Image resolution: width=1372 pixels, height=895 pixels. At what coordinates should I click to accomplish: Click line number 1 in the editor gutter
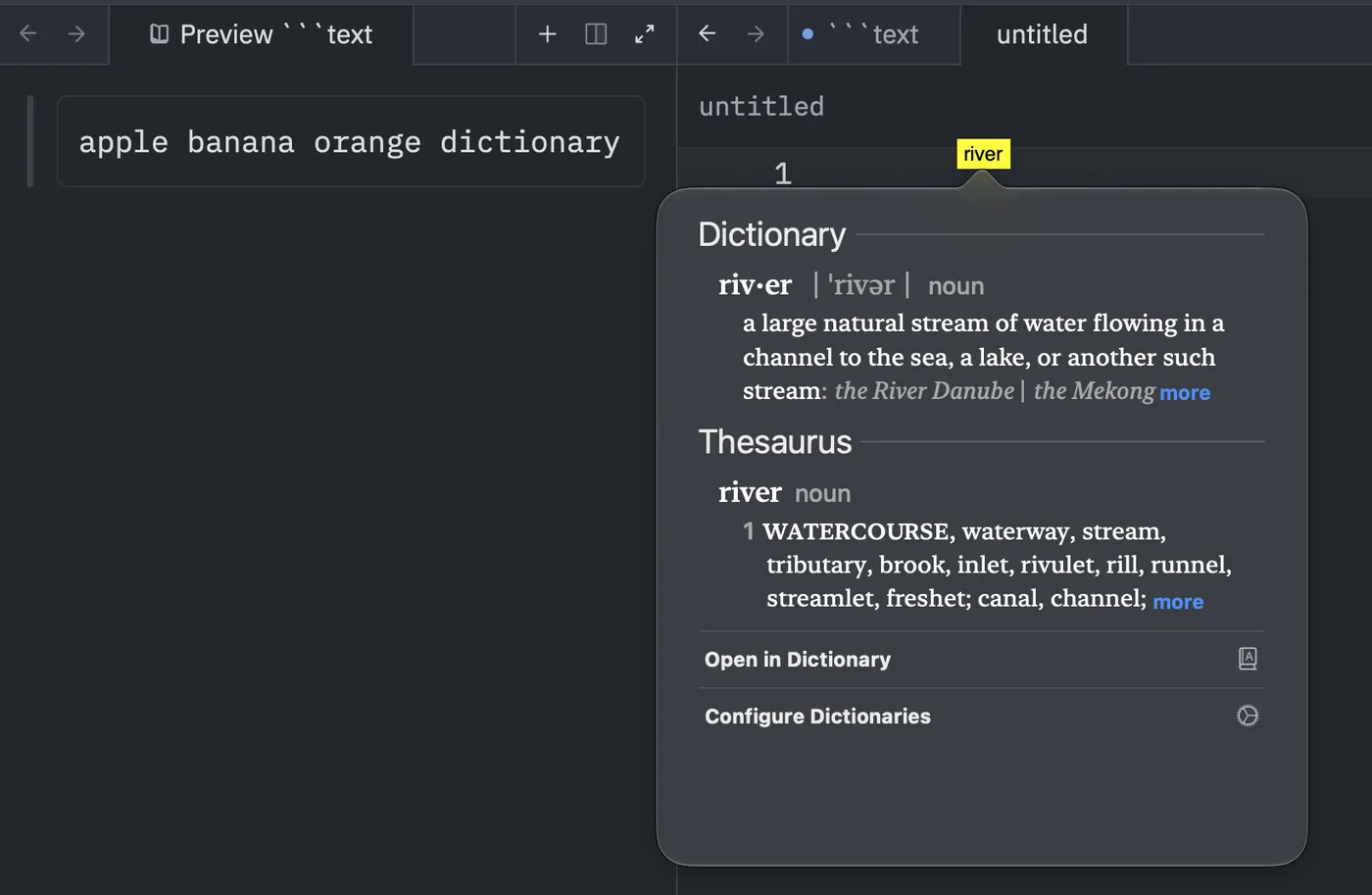(x=782, y=174)
